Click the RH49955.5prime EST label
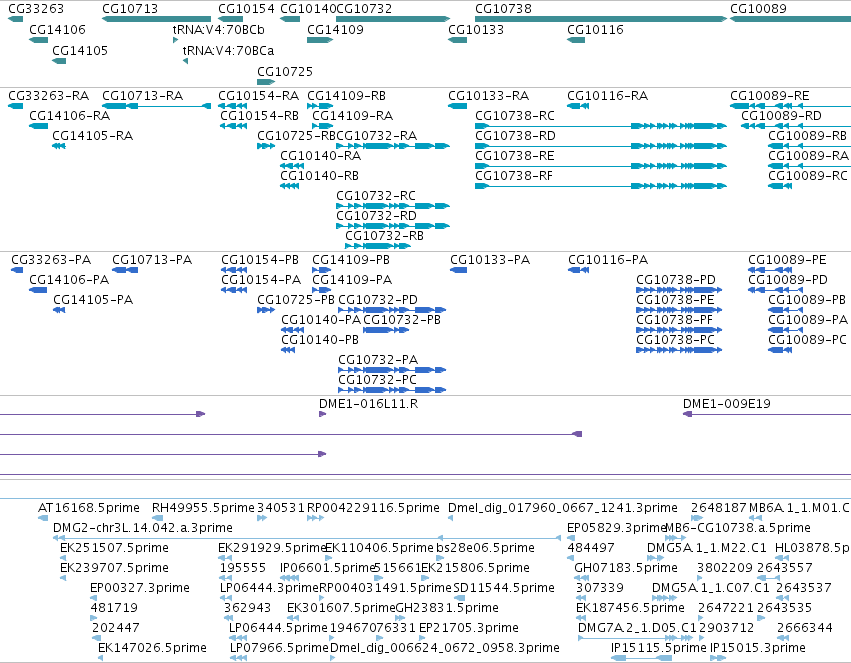 [203, 508]
